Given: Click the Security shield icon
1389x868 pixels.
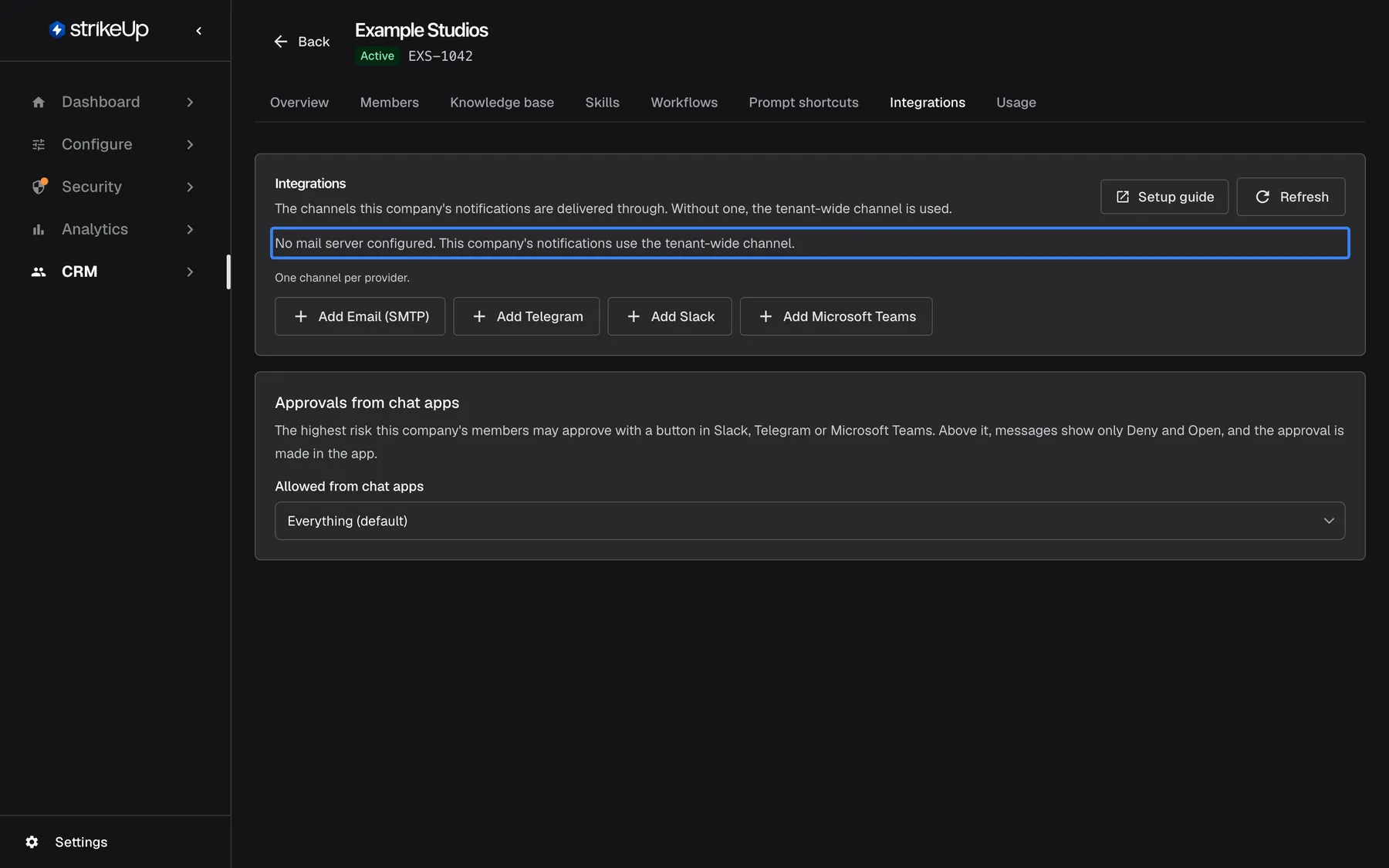Looking at the screenshot, I should pos(39,187).
